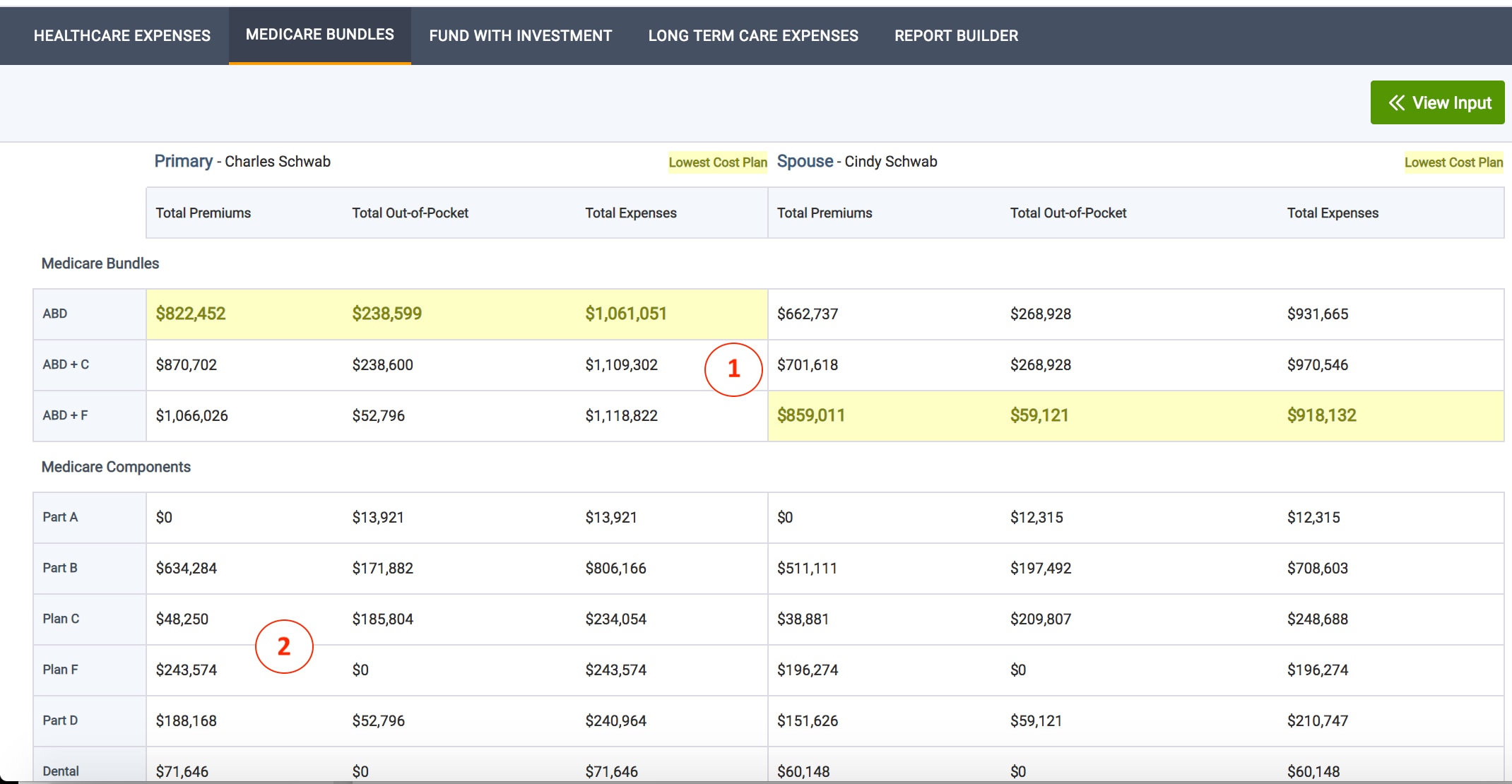
Task: Click the spouse Part A out-of-pocket $12,315
Action: [x=1036, y=517]
